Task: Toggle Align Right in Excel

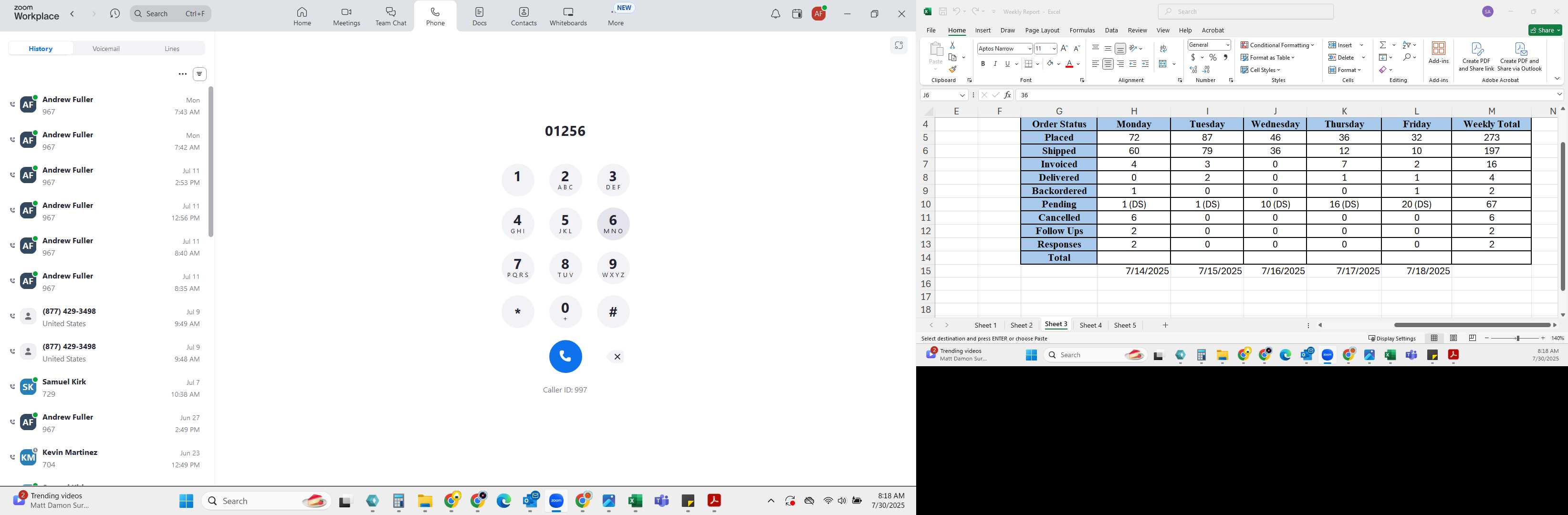Action: pyautogui.click(x=1120, y=64)
